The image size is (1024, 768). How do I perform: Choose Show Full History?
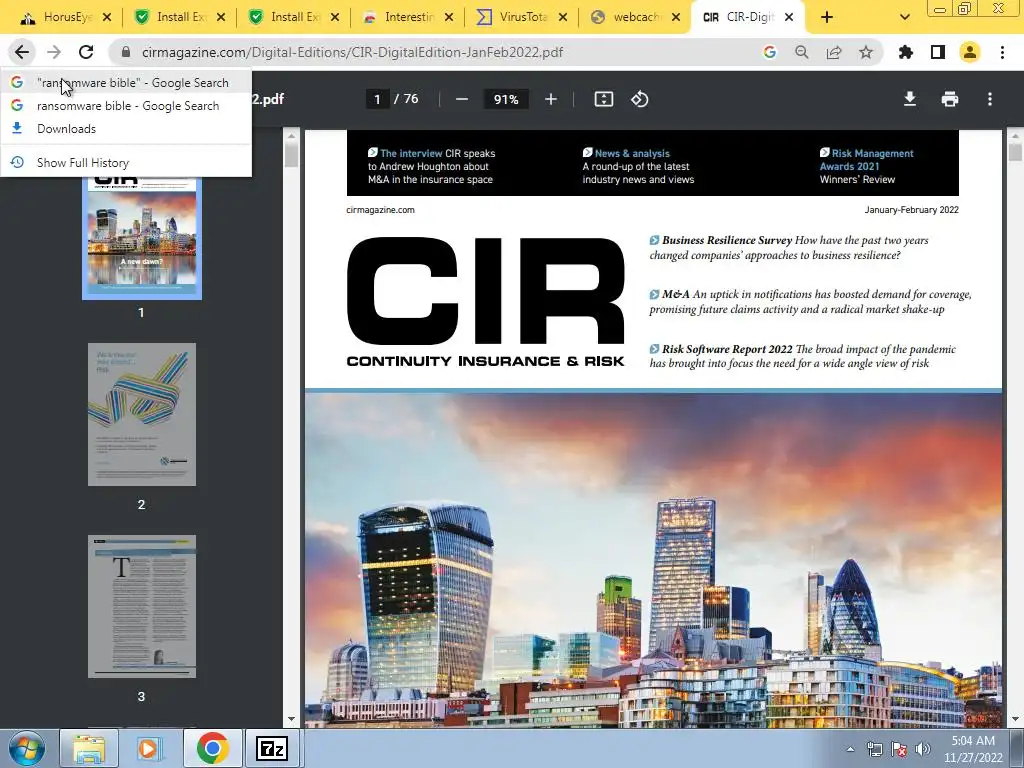tap(126, 163)
